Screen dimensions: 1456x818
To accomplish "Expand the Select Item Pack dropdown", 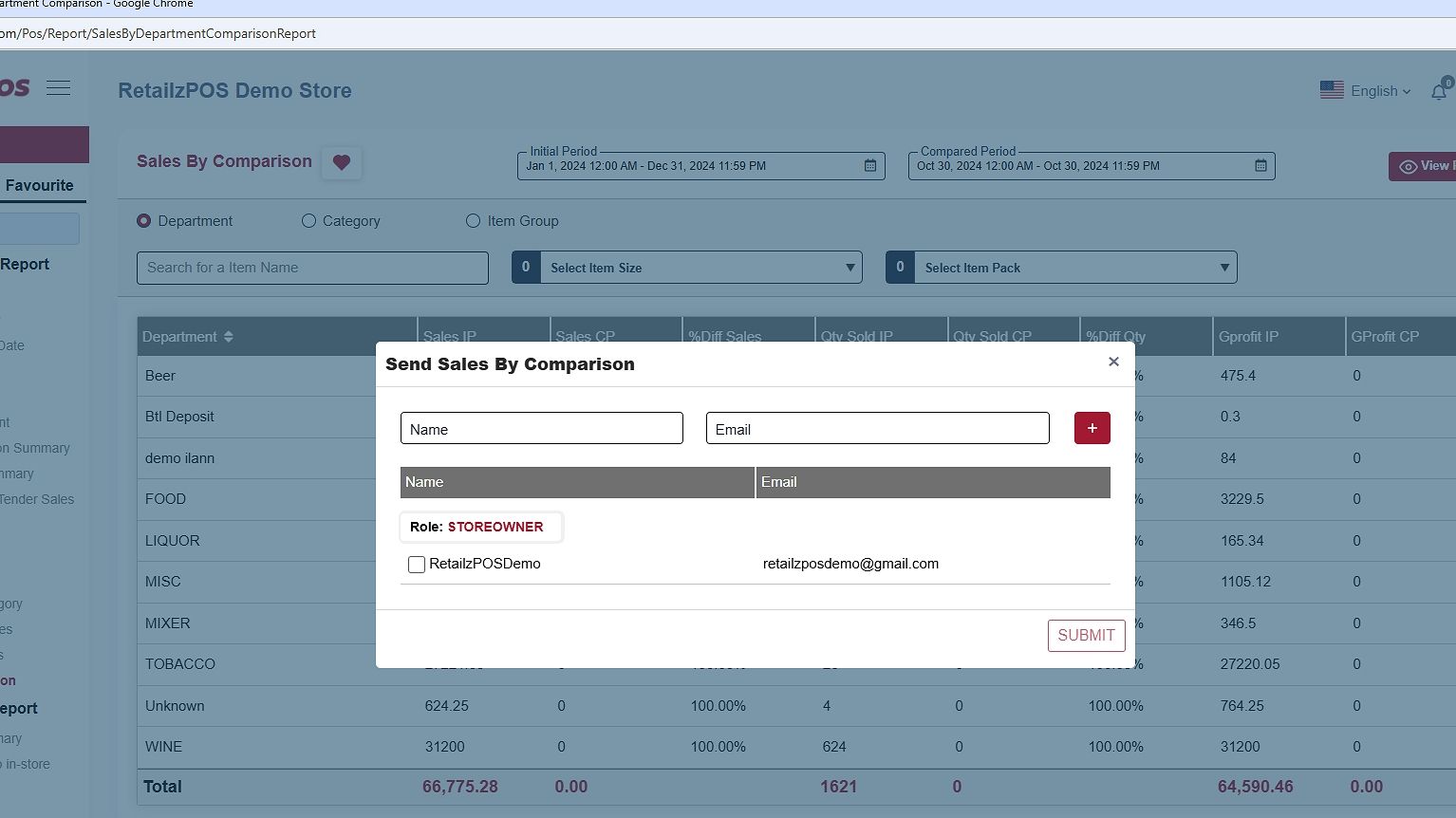I will (x=1223, y=268).
